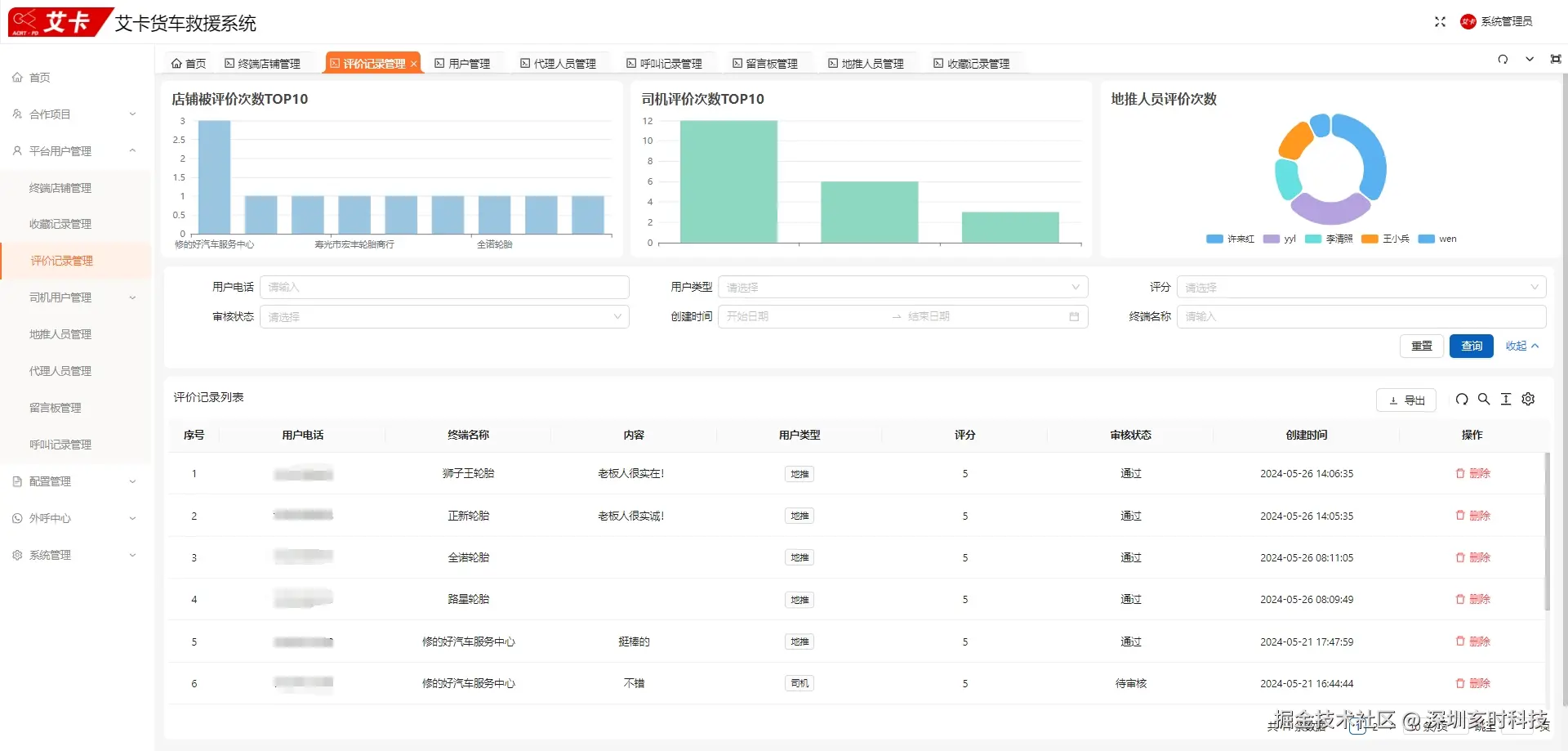Maximize content area via the tab bar frame icon
This screenshot has height=751, width=1568.
[x=1556, y=59]
